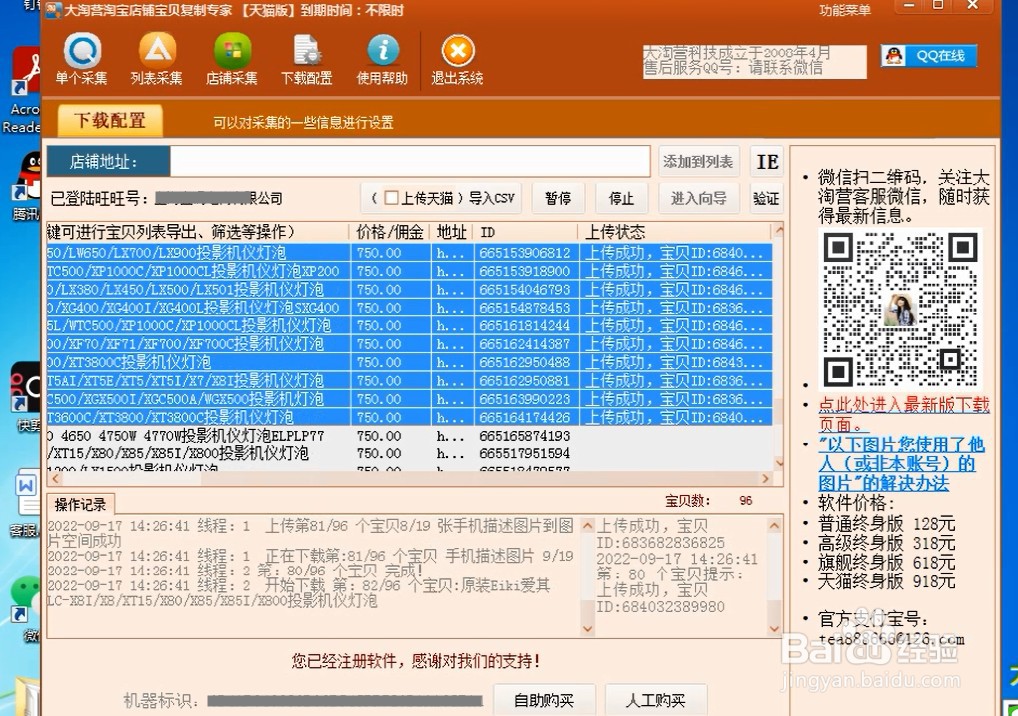Click the WeChat QR code image
Screen dimensions: 1018x716
click(x=900, y=309)
